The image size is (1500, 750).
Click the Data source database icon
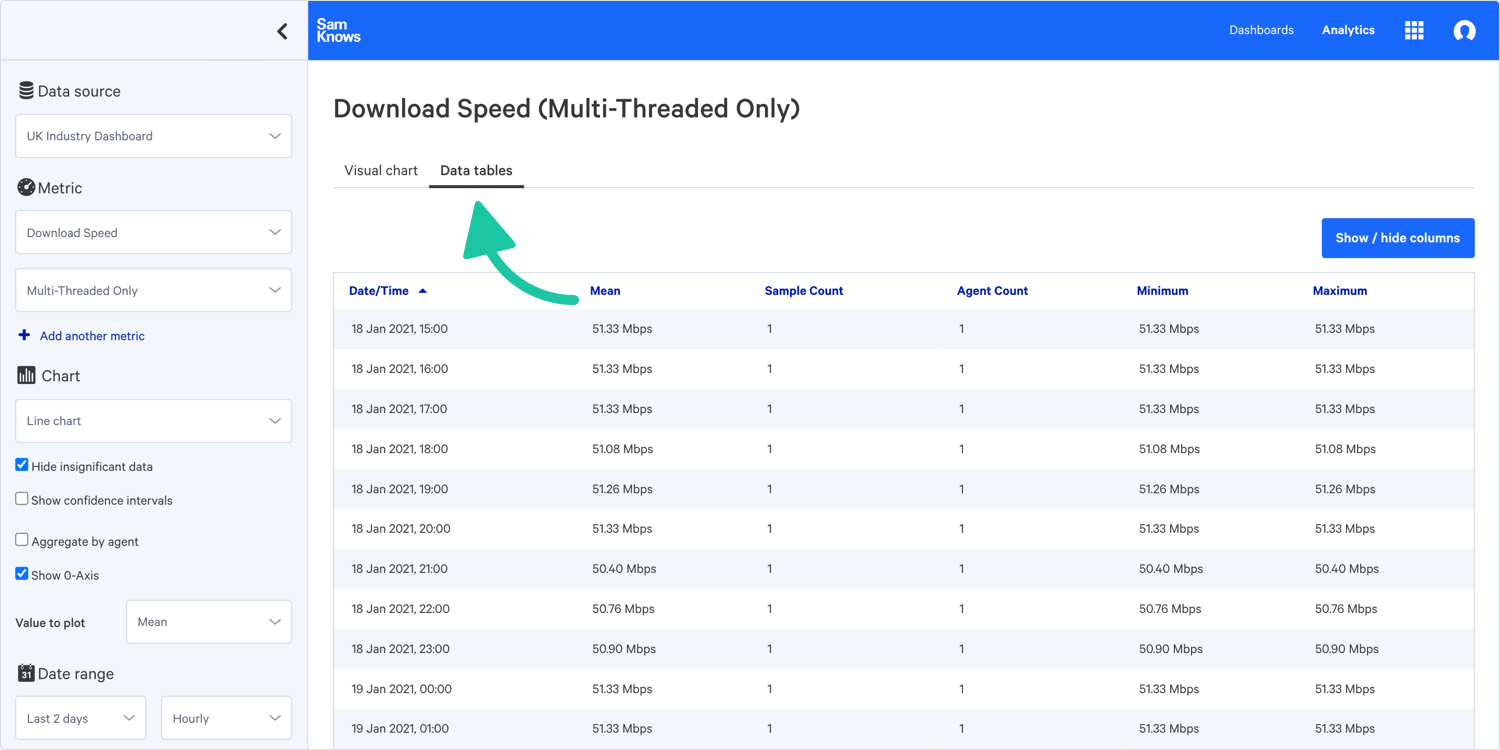point(26,91)
